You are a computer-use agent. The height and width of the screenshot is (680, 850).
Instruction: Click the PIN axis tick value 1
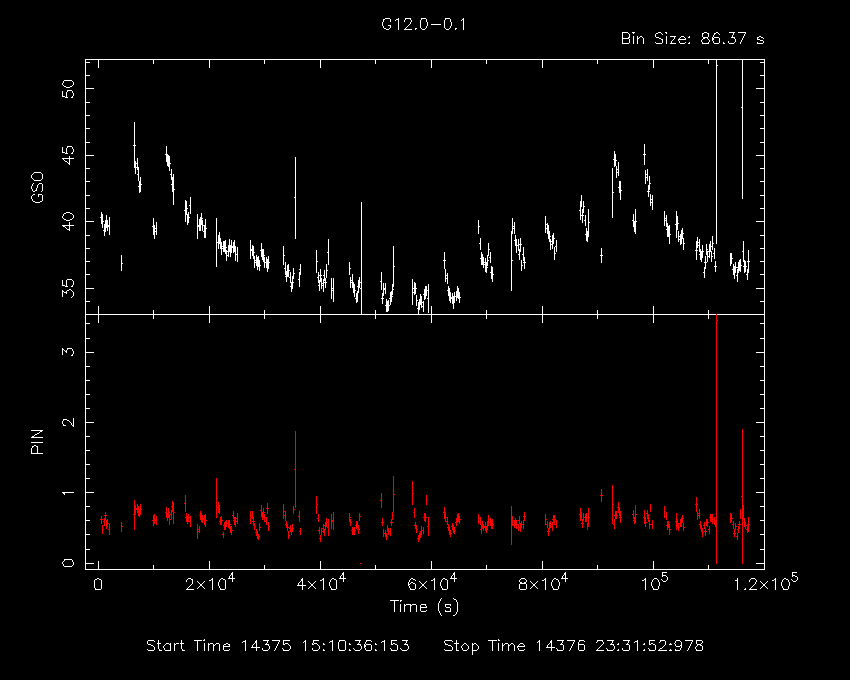68,492
